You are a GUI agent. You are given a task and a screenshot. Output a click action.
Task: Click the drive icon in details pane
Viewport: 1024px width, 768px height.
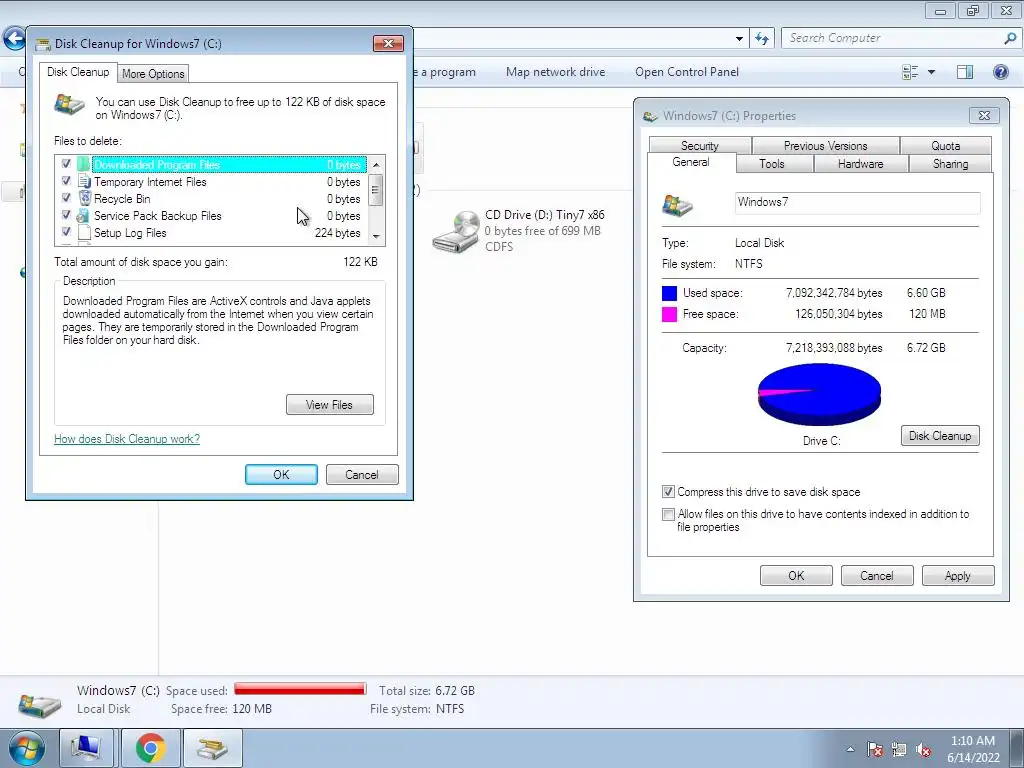point(40,704)
